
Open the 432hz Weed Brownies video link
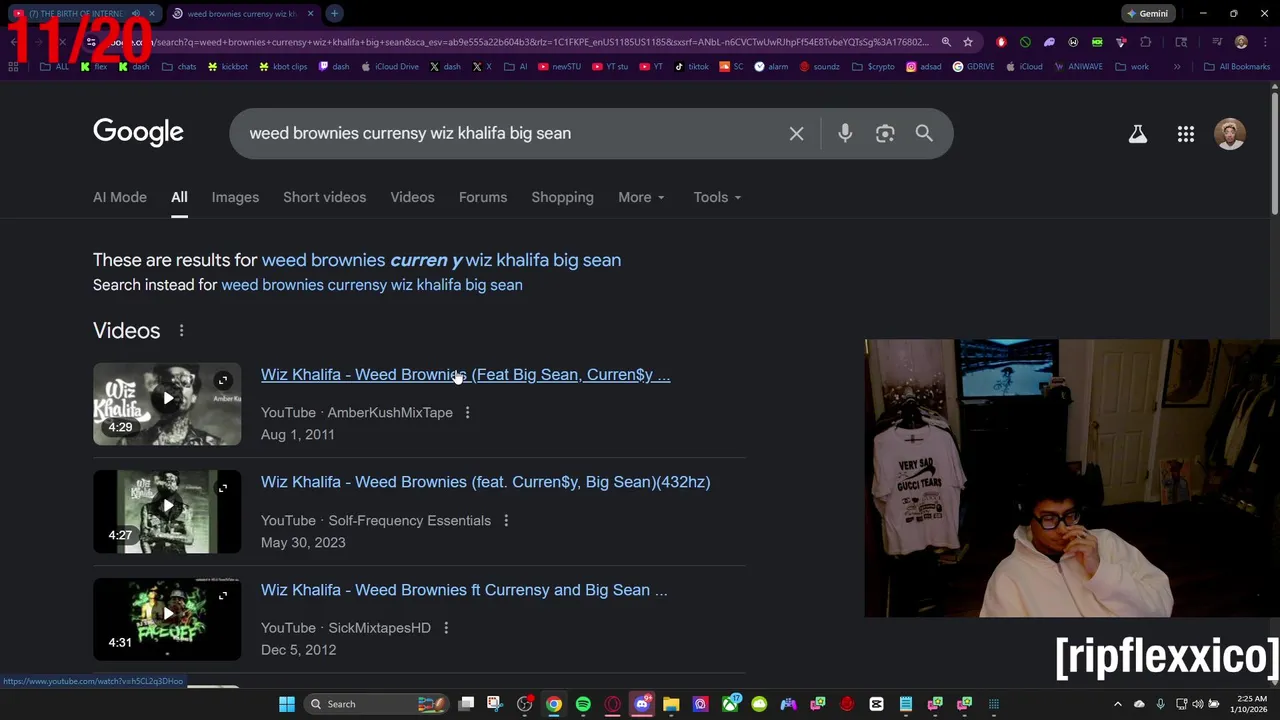pos(485,482)
